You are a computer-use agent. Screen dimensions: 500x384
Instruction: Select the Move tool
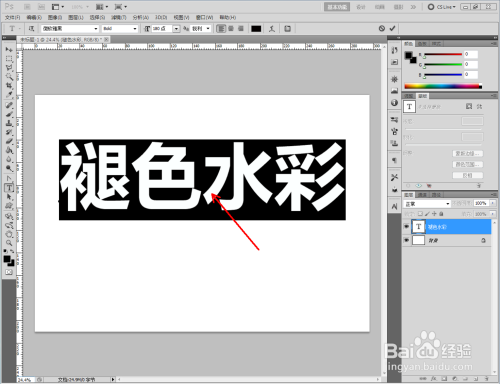tap(9, 50)
